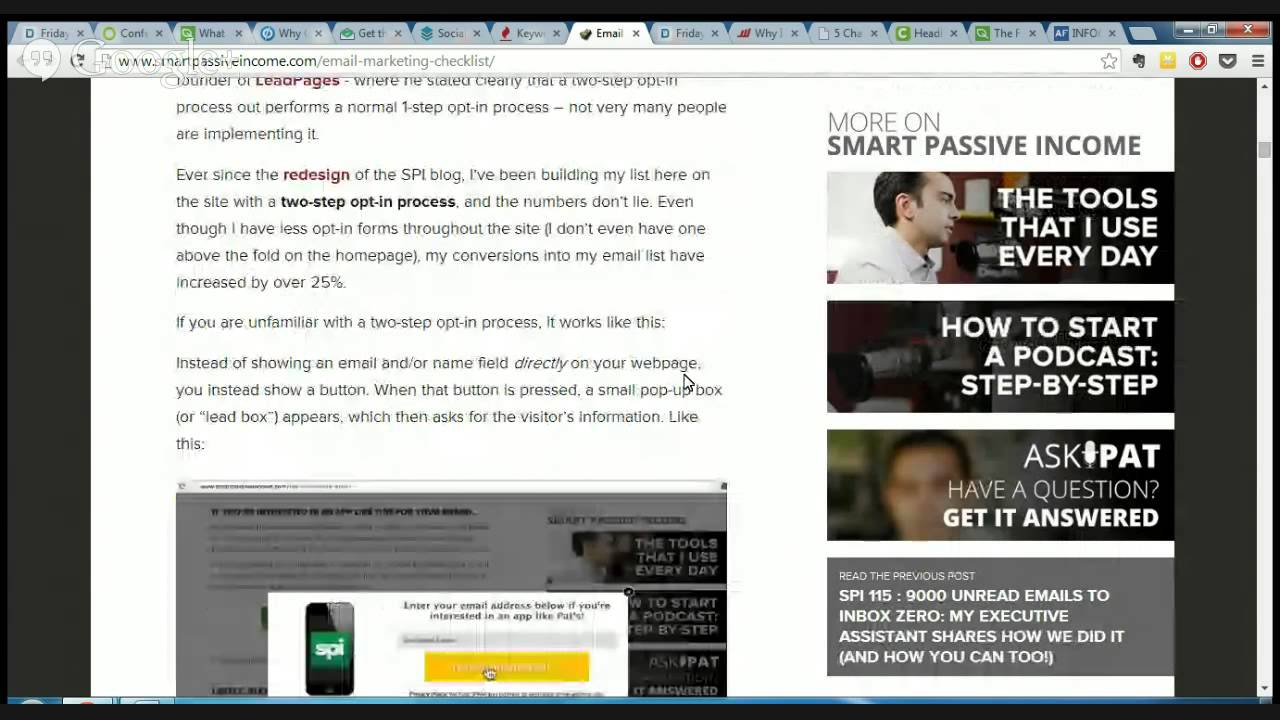Close the INFO tab

click(1111, 33)
